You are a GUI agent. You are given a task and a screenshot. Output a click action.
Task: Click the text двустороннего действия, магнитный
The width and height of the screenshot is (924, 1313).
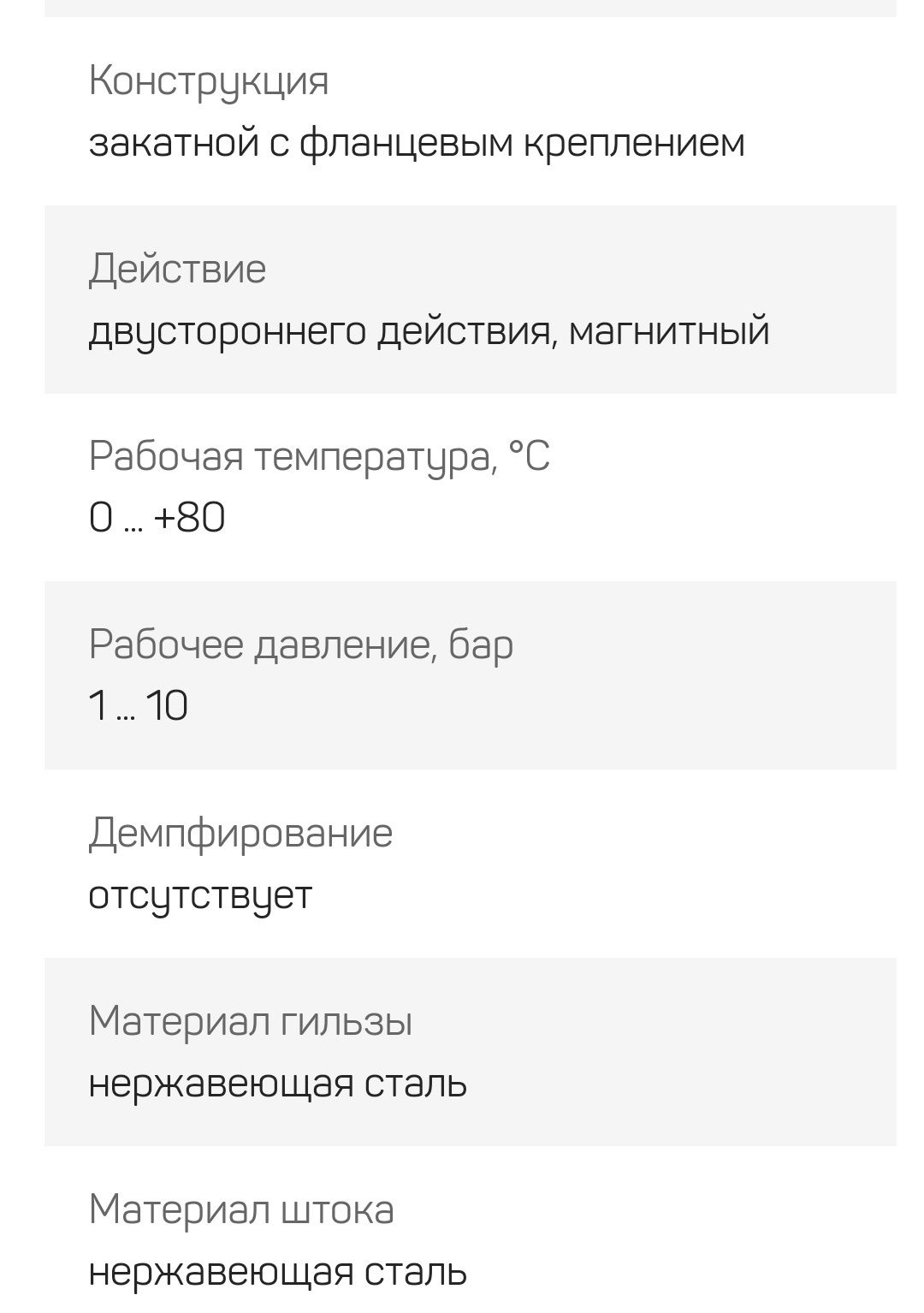(x=429, y=331)
